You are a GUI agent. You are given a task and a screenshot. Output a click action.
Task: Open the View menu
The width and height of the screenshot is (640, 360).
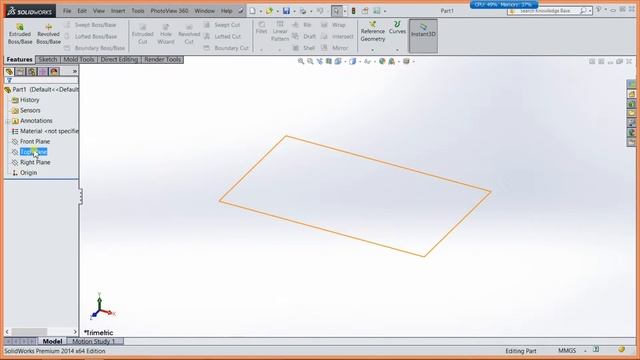99,11
